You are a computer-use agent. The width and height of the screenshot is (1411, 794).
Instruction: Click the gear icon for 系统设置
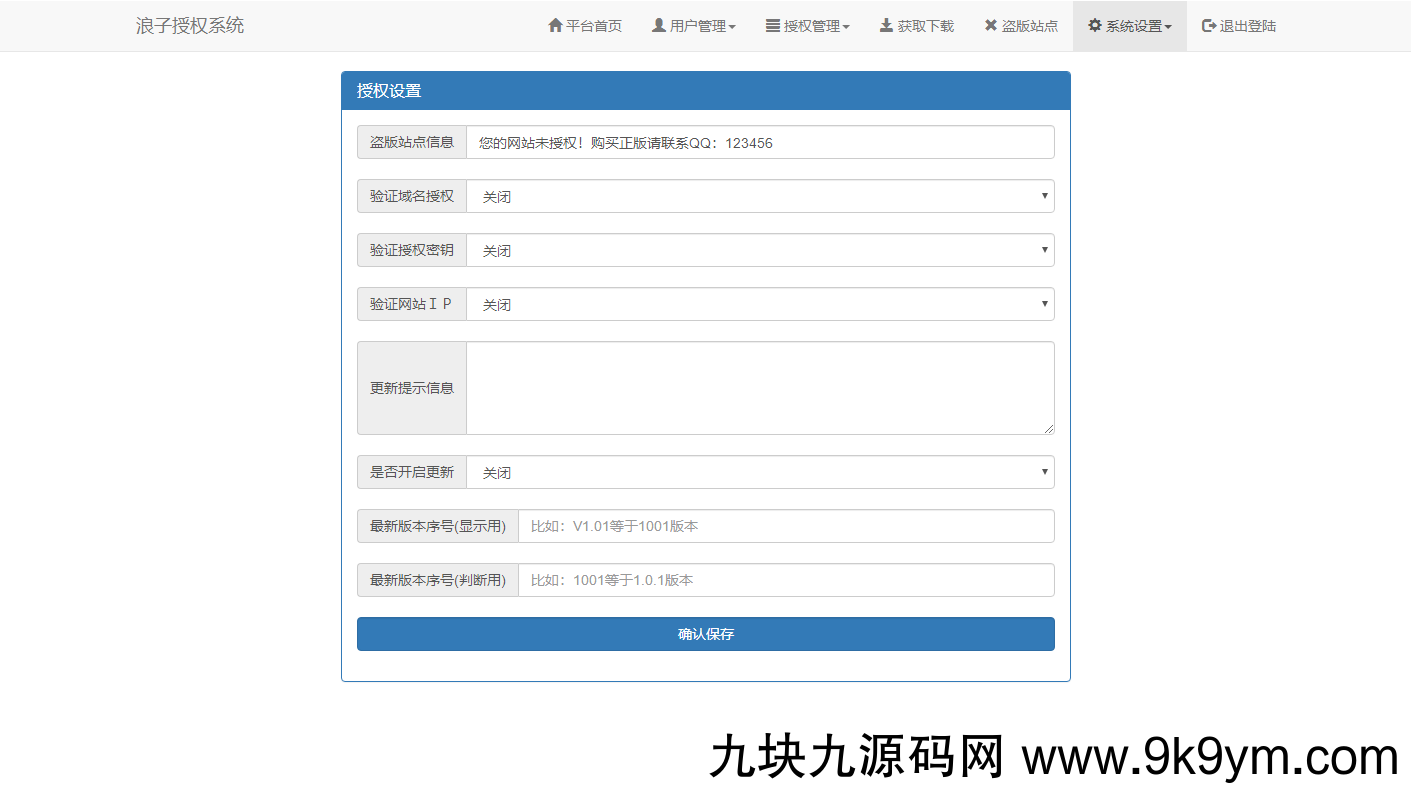pos(1095,26)
